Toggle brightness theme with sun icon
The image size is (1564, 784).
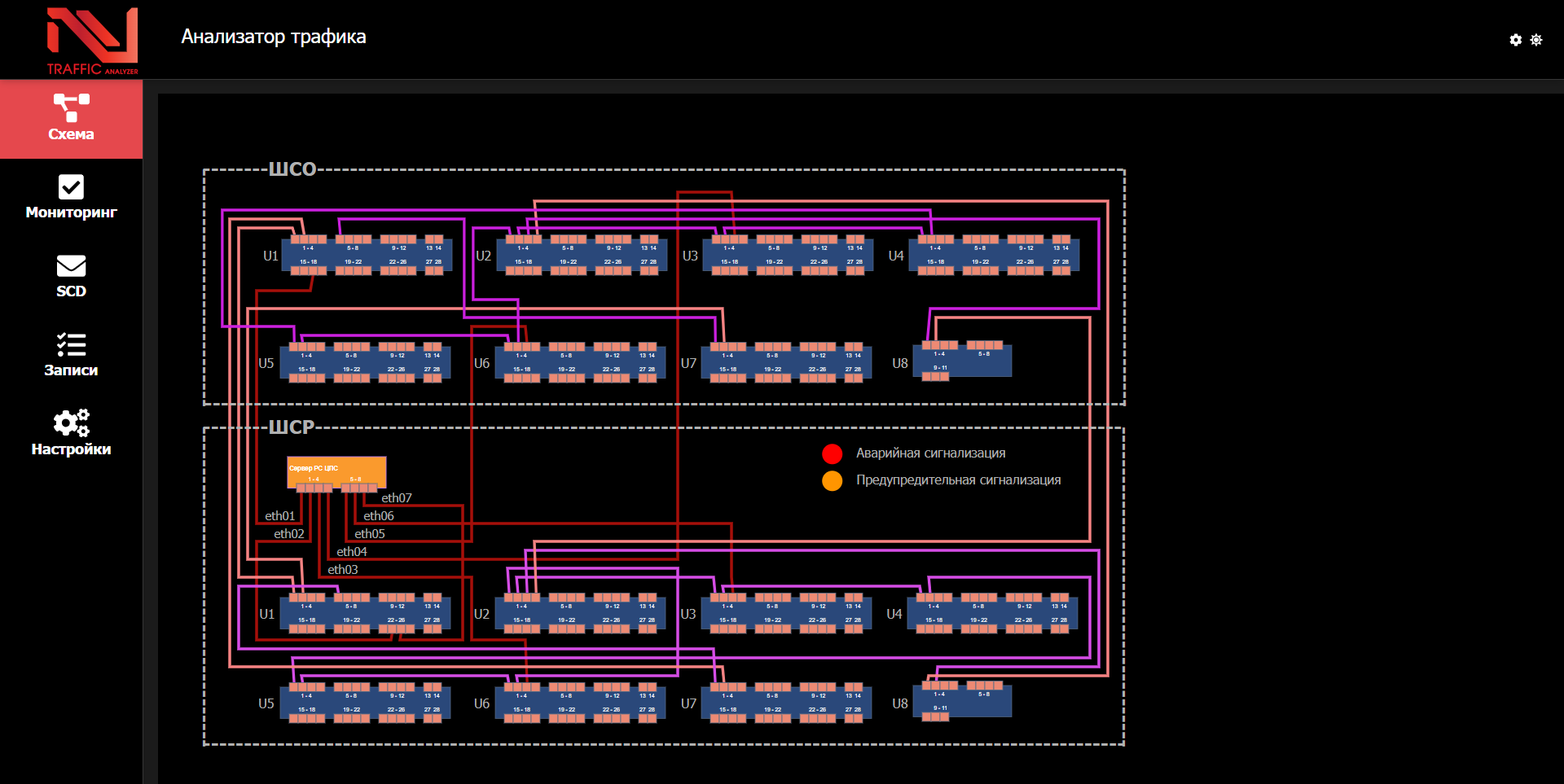pyautogui.click(x=1536, y=40)
